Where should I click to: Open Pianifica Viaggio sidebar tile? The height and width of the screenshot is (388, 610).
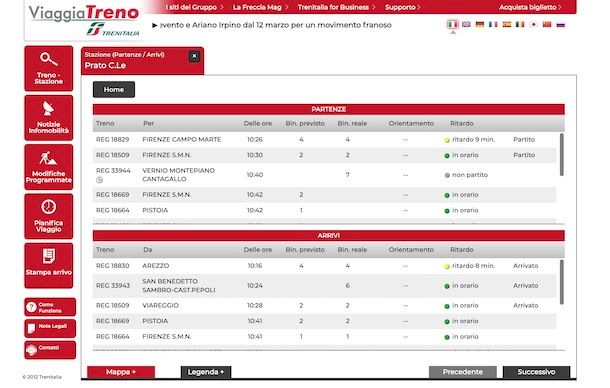pyautogui.click(x=49, y=216)
